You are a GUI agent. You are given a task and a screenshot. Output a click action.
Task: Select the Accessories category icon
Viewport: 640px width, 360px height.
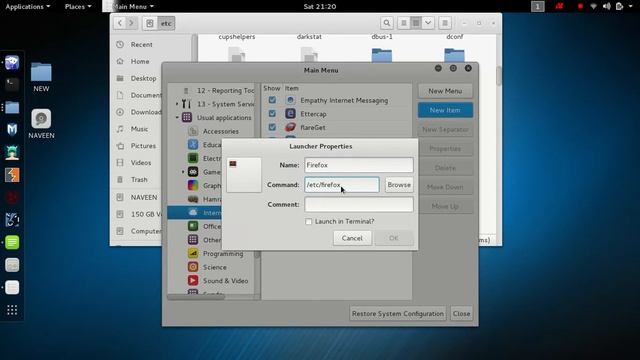tap(193, 131)
